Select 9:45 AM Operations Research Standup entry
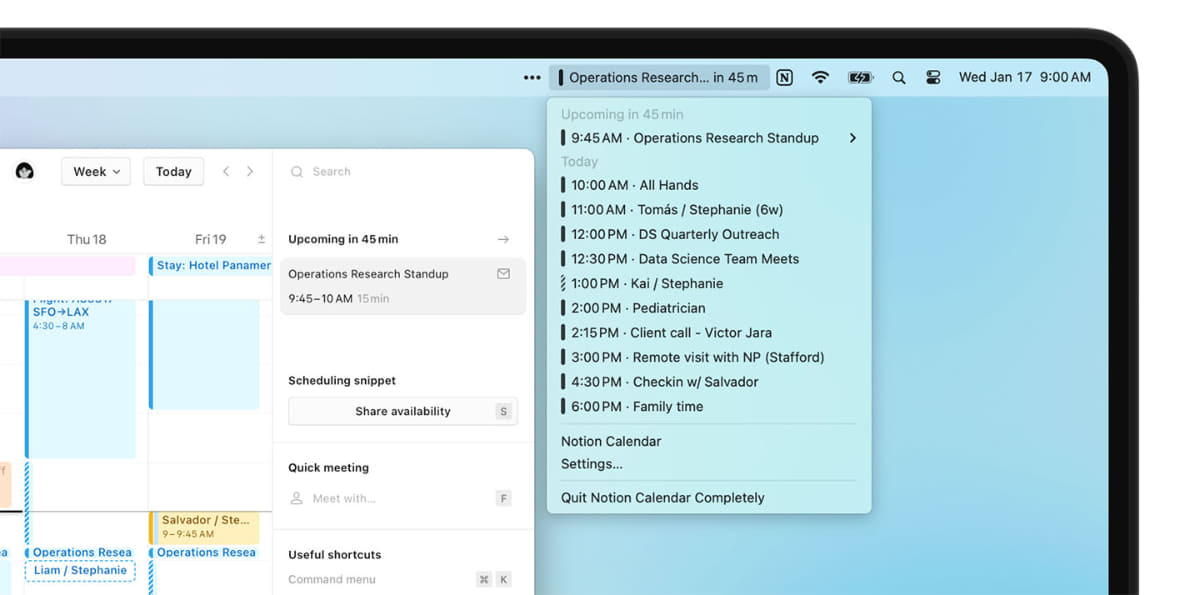 (x=709, y=138)
